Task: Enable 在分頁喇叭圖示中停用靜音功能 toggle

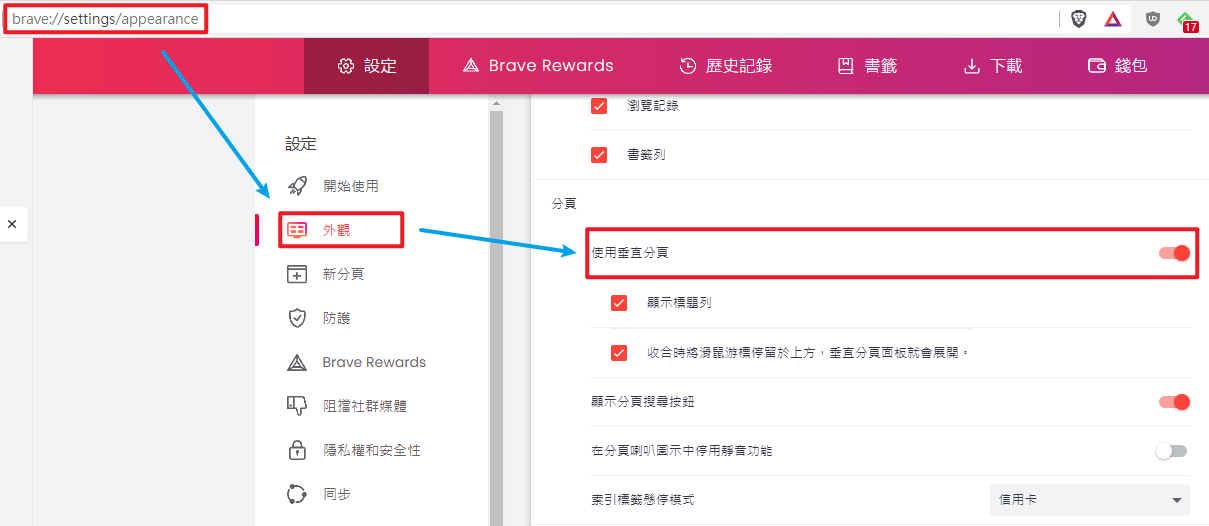Action: 1171,451
